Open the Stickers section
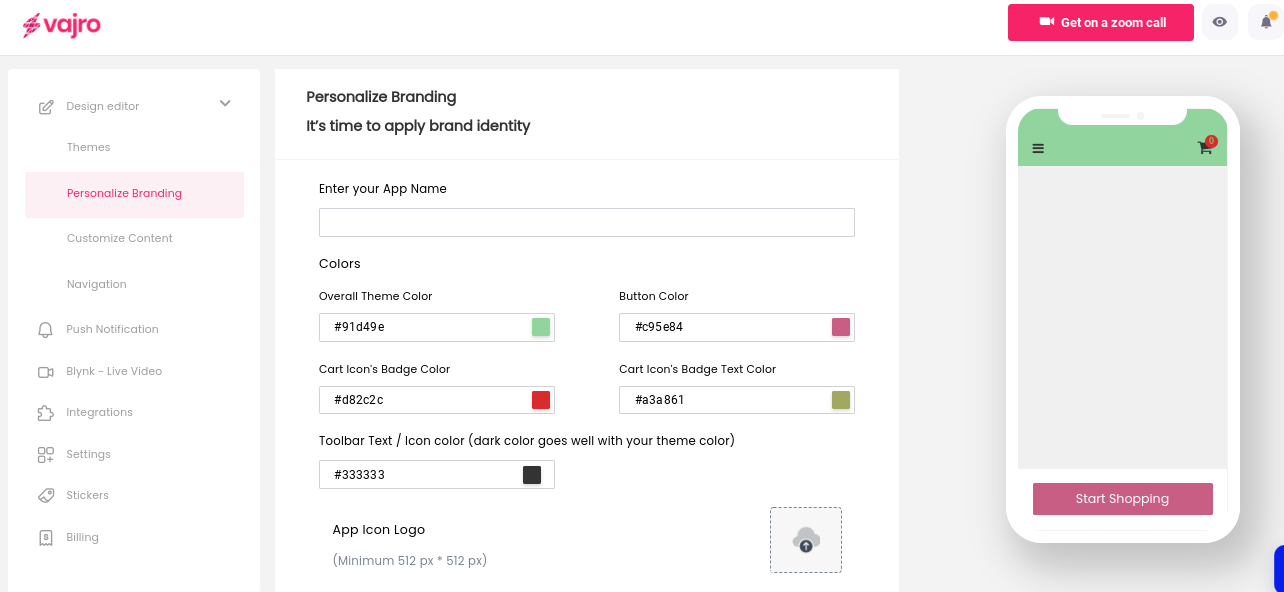The width and height of the screenshot is (1284, 592). [86, 495]
